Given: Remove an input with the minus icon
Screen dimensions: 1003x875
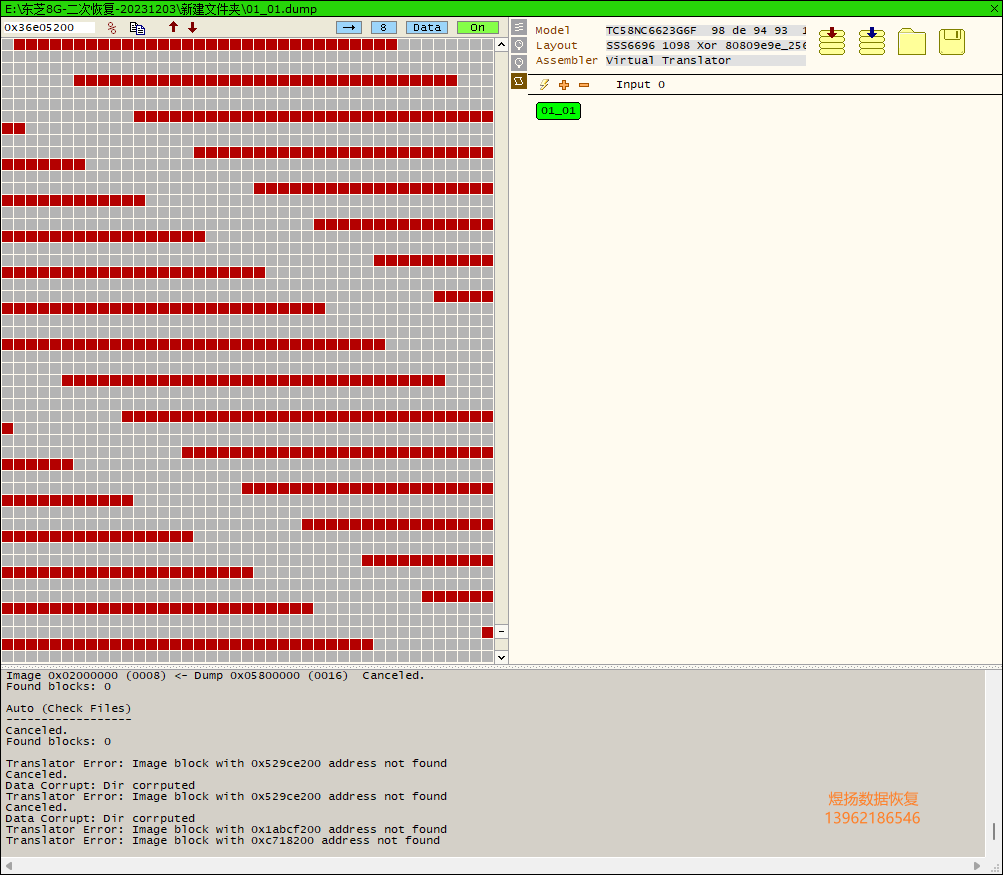Looking at the screenshot, I should [584, 85].
